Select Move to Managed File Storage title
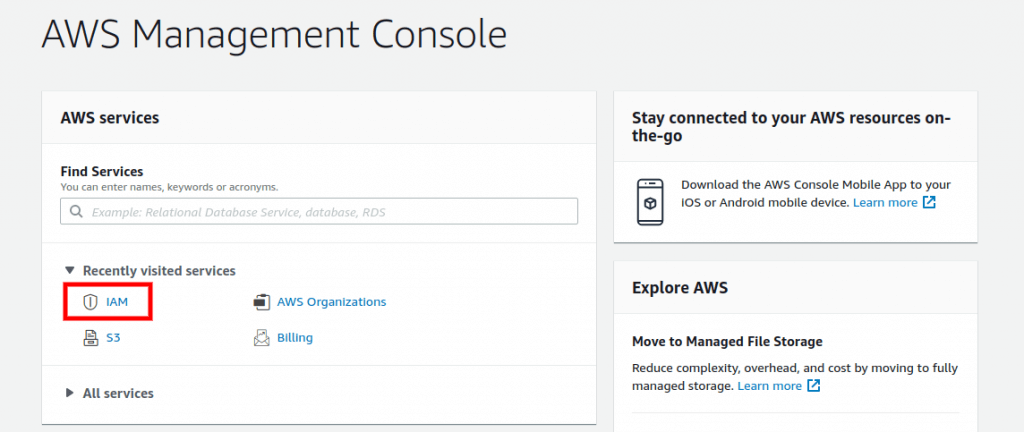 coord(728,341)
